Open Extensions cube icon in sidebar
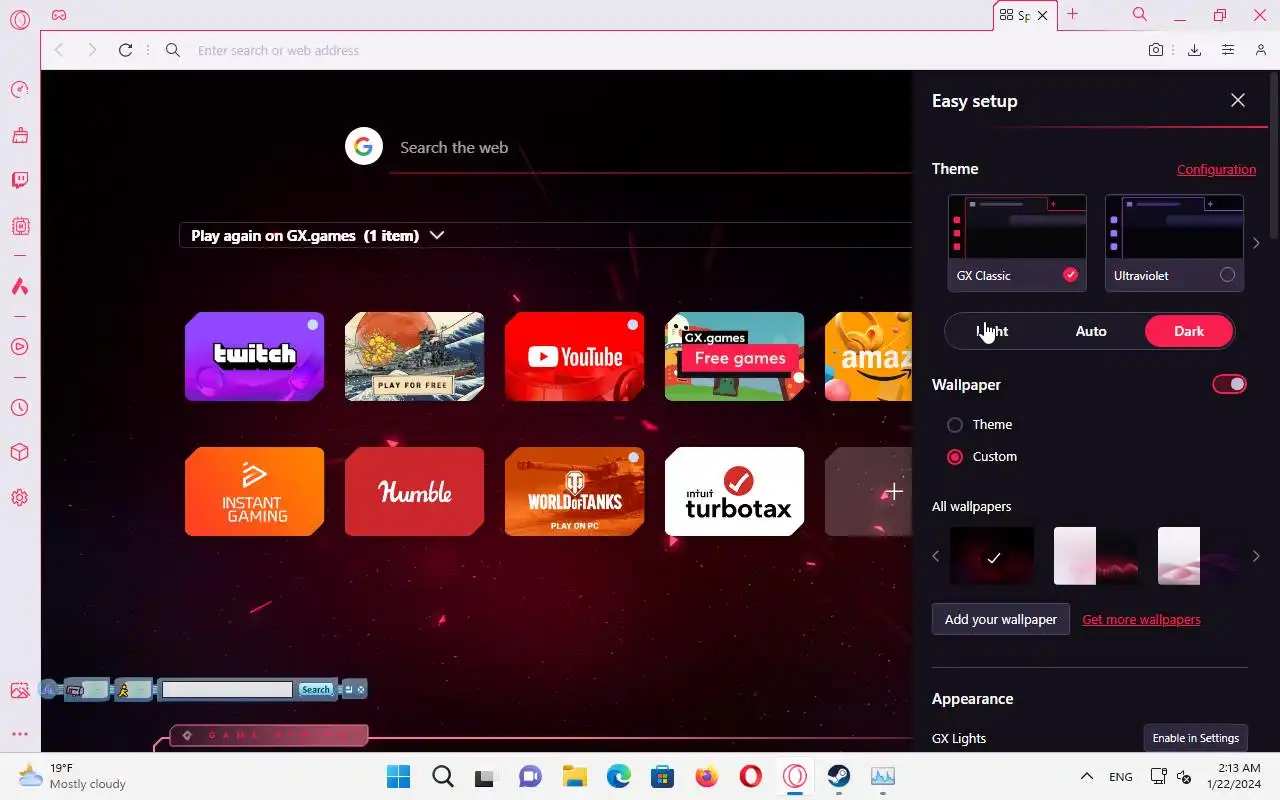Viewport: 1280px width, 800px height. pyautogui.click(x=20, y=453)
